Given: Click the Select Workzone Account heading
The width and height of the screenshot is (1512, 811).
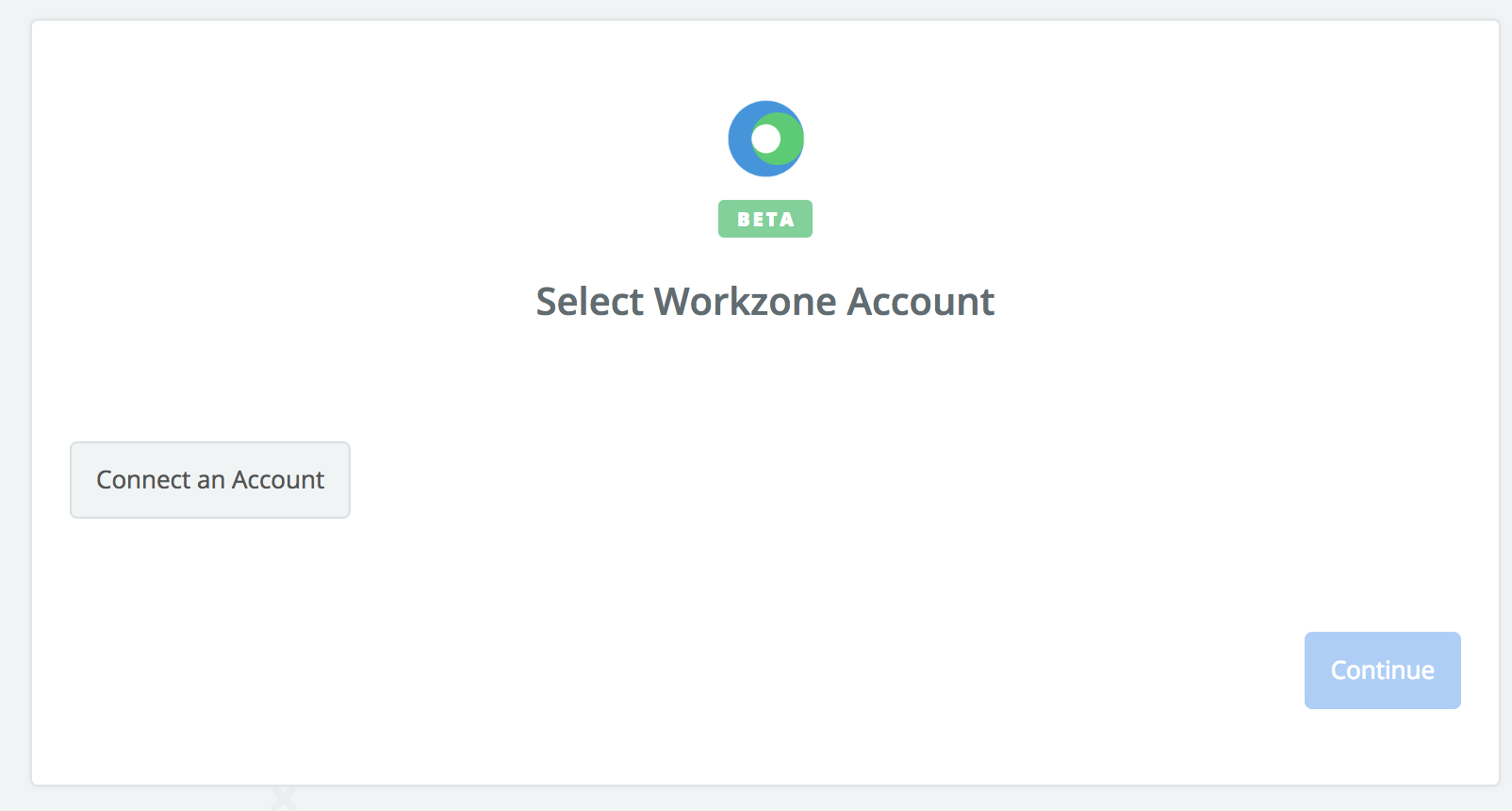Looking at the screenshot, I should pos(765,302).
